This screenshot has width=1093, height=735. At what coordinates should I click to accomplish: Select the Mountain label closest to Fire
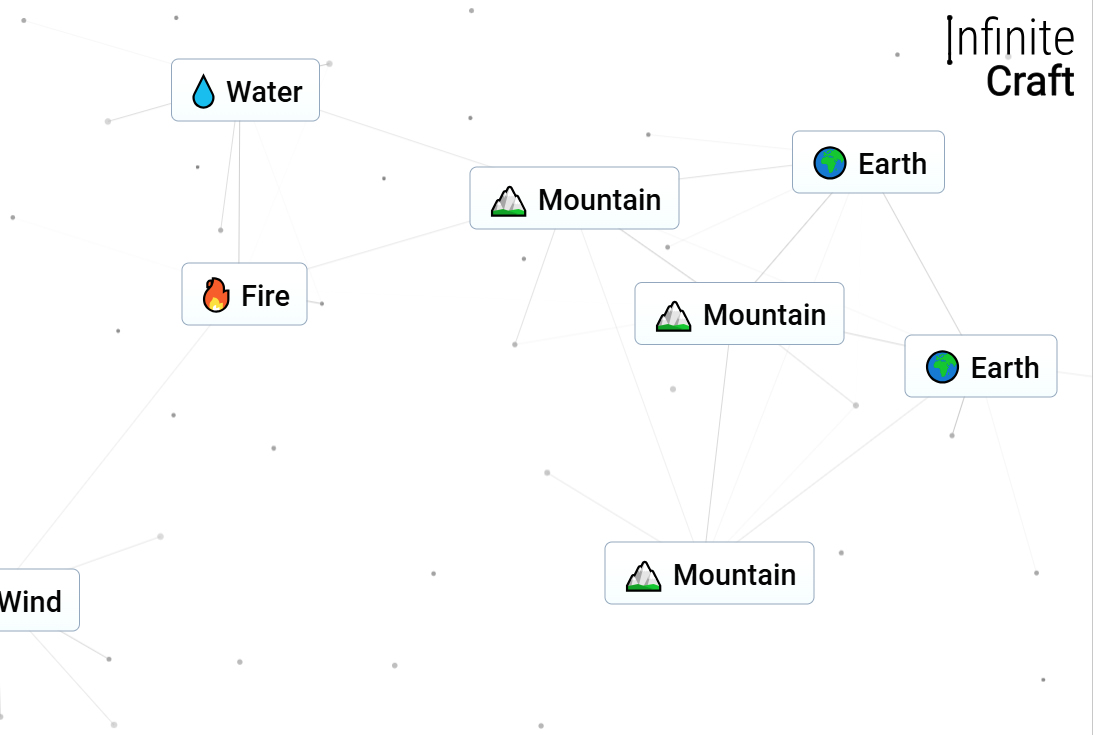(599, 200)
